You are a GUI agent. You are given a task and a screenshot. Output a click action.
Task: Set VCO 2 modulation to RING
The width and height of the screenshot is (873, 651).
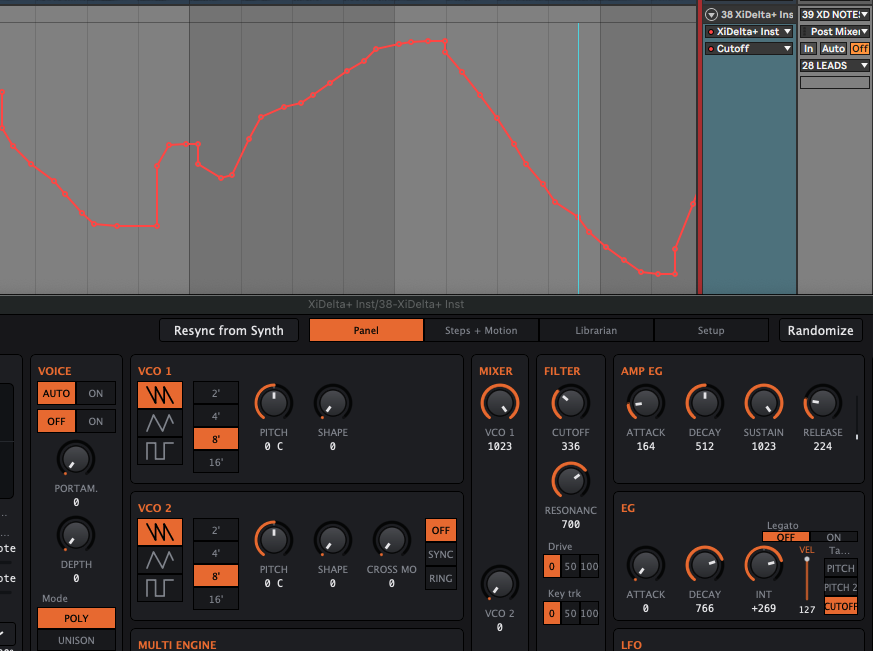[440, 578]
